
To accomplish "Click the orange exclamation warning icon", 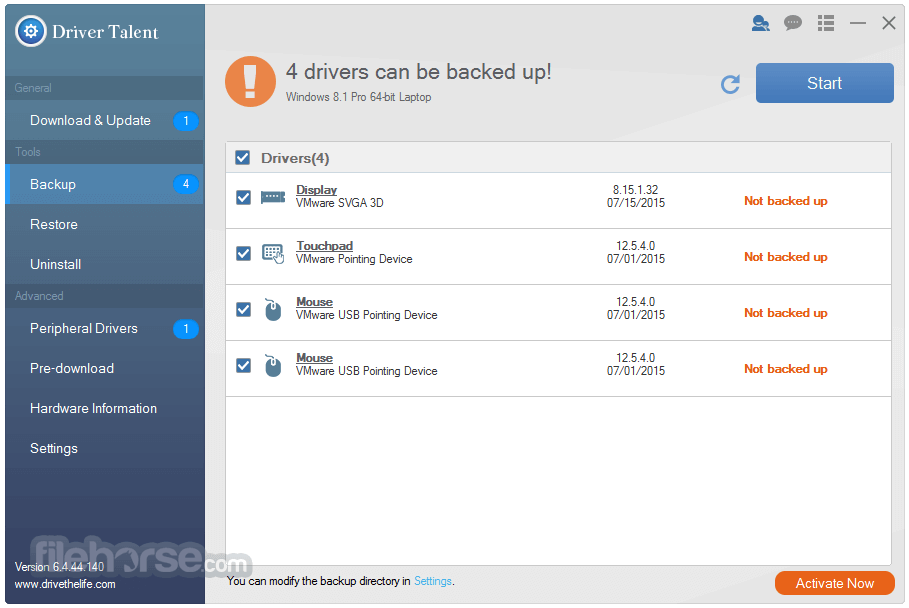I will coord(250,81).
